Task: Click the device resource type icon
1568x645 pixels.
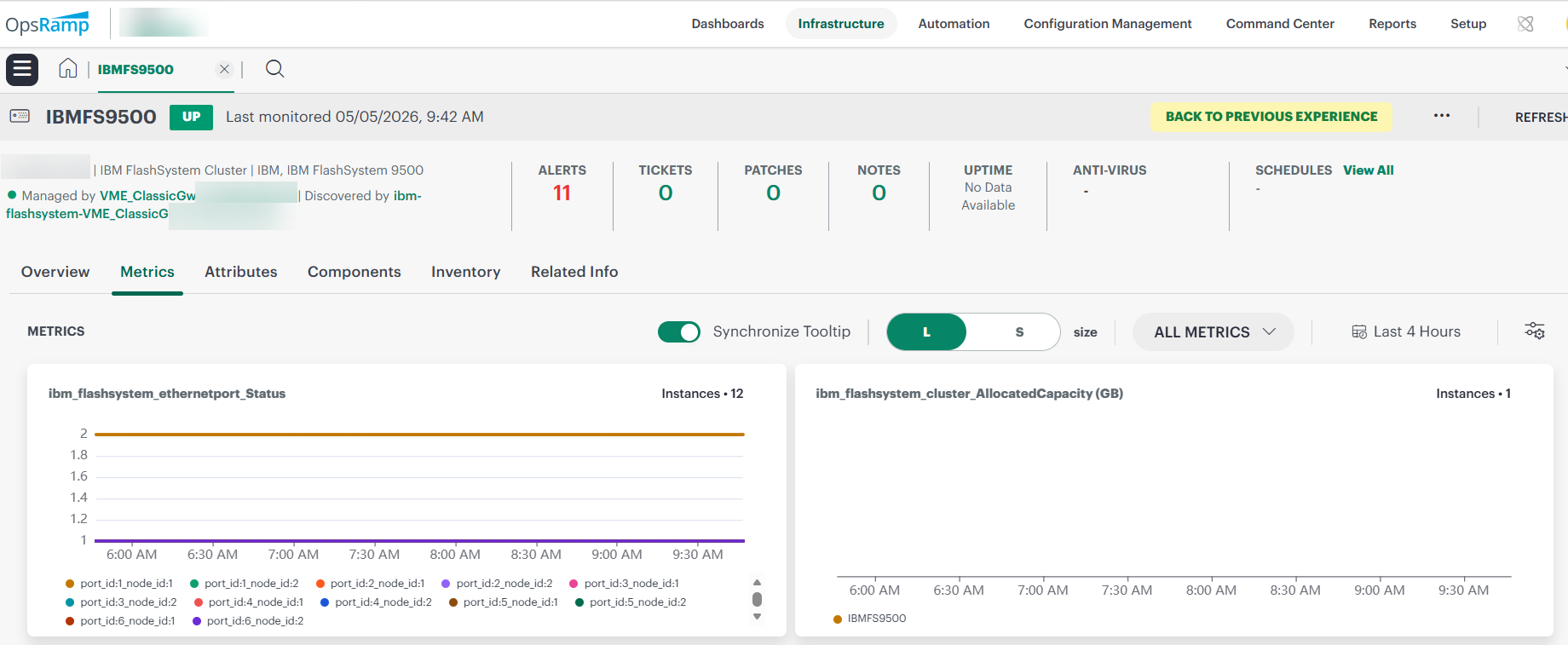Action: [x=20, y=116]
